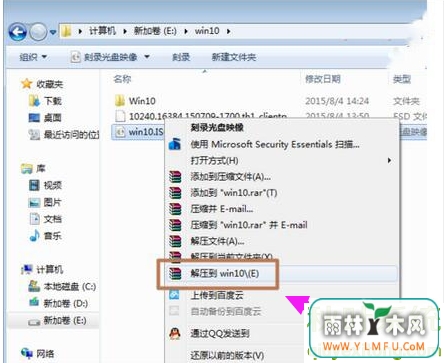Click 收藏夹 star icon in sidebar
Viewport: 444px width, 363px height.
[26, 84]
